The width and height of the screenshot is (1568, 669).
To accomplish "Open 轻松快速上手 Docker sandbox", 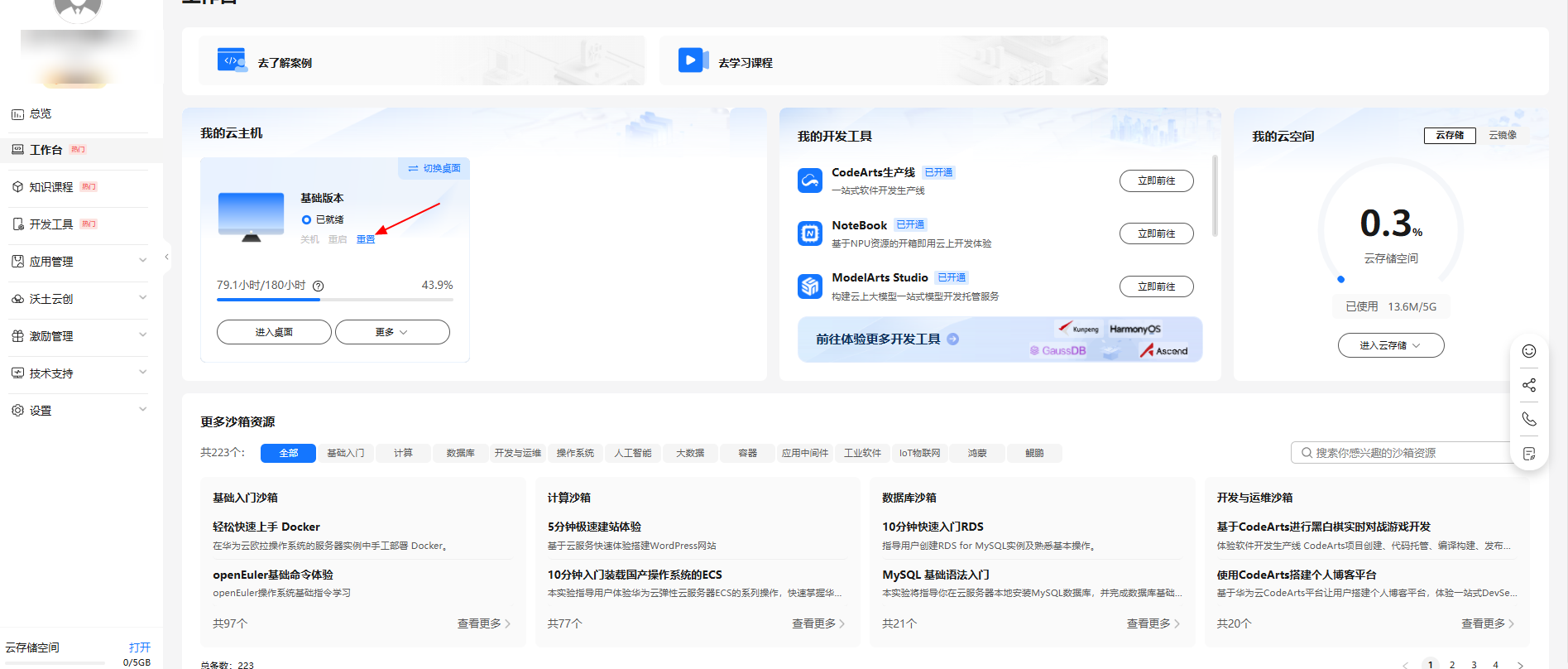I will (x=266, y=527).
